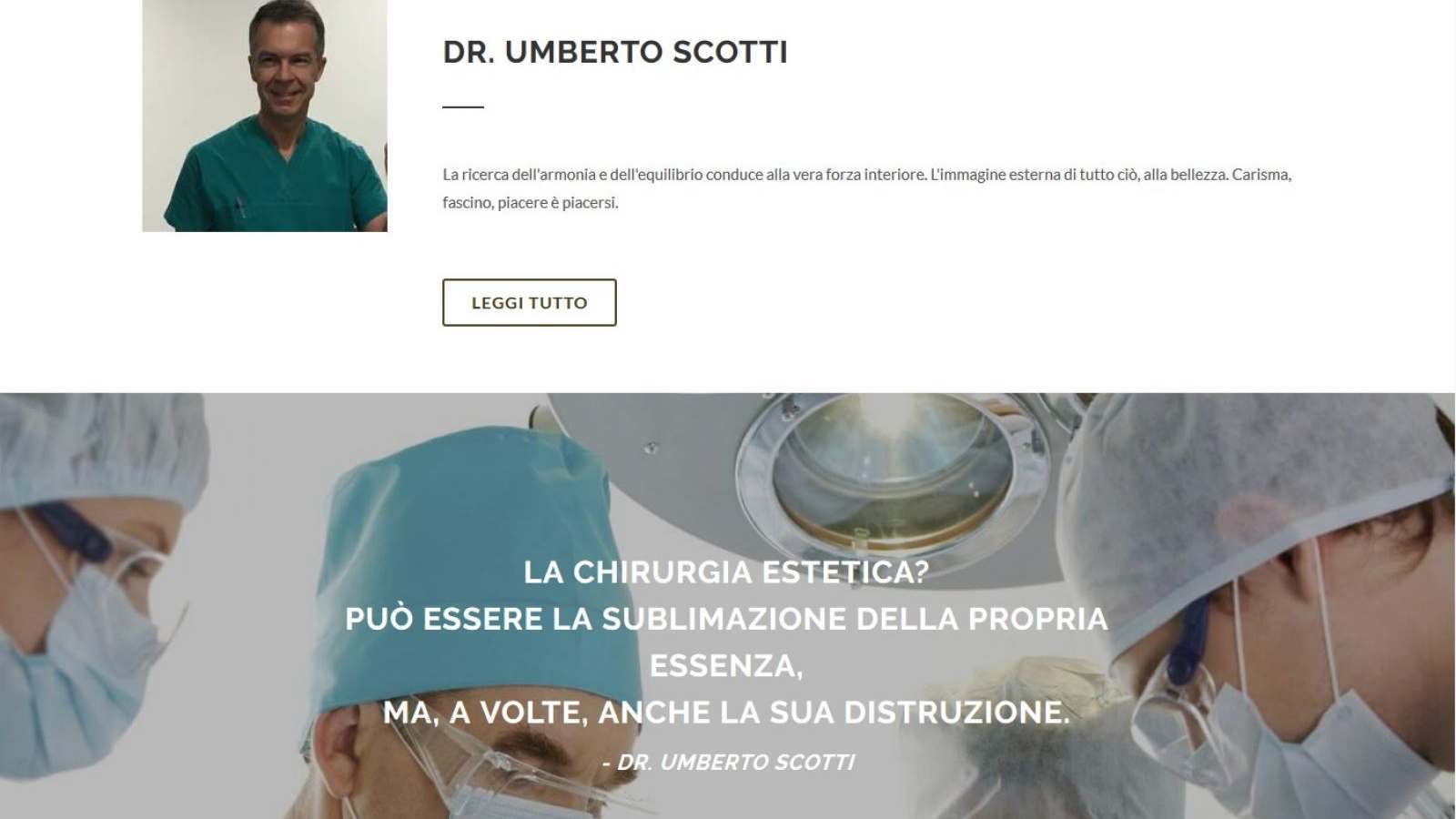Click the short divider line under the heading
Image resolution: width=1456 pixels, height=819 pixels.
(x=463, y=106)
